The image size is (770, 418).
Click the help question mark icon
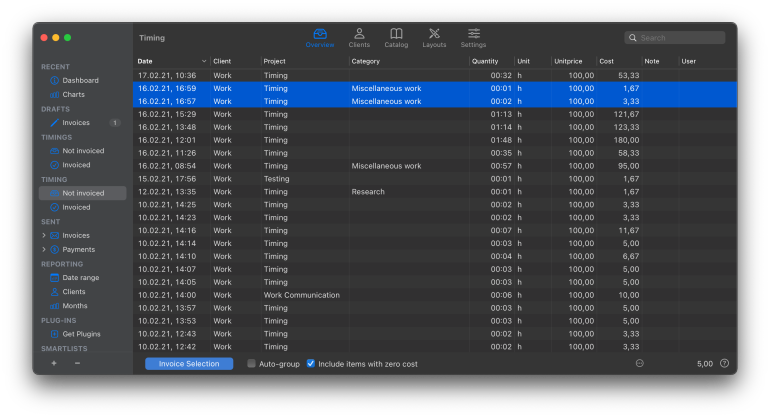click(724, 364)
